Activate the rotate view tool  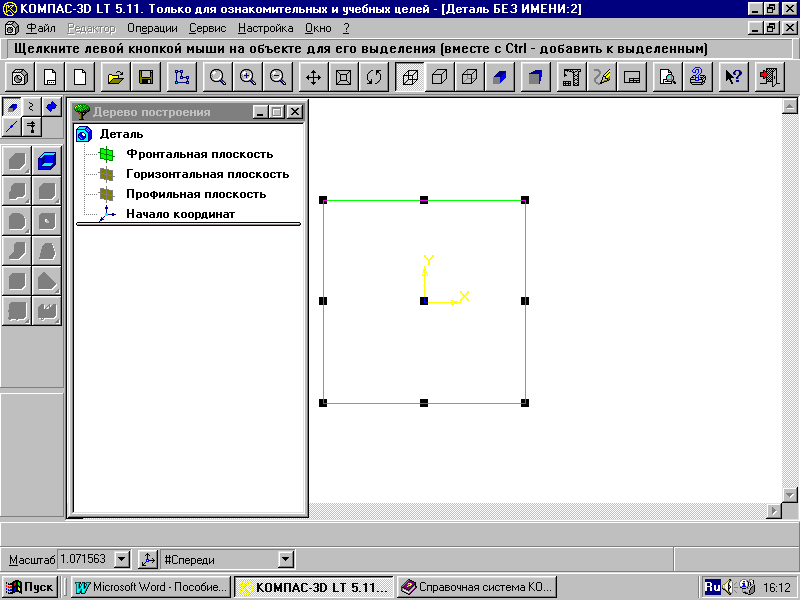coord(373,77)
